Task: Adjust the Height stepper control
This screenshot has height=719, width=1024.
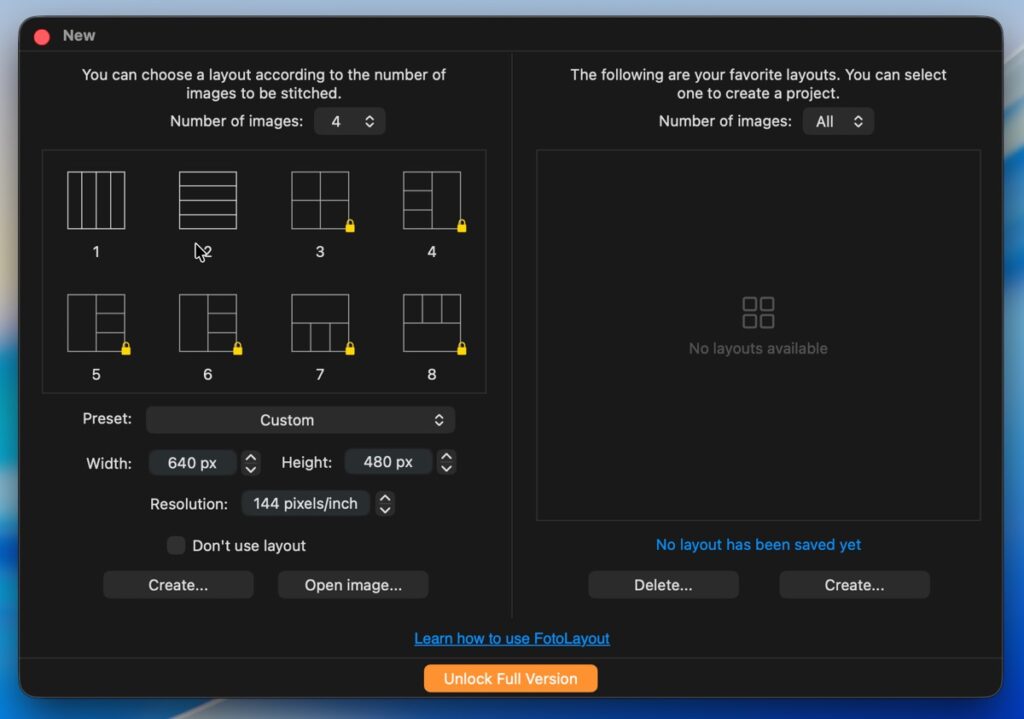Action: pyautogui.click(x=447, y=463)
